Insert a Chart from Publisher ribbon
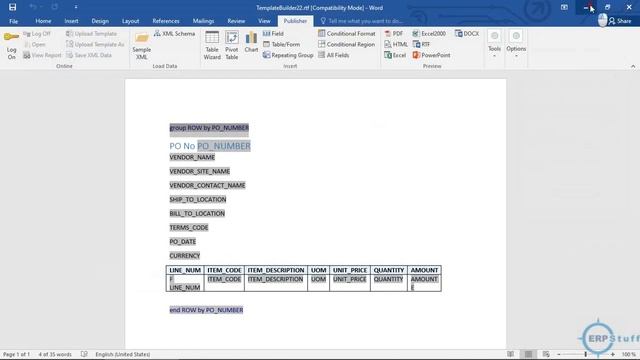This screenshot has width=640, height=360. coord(251,42)
